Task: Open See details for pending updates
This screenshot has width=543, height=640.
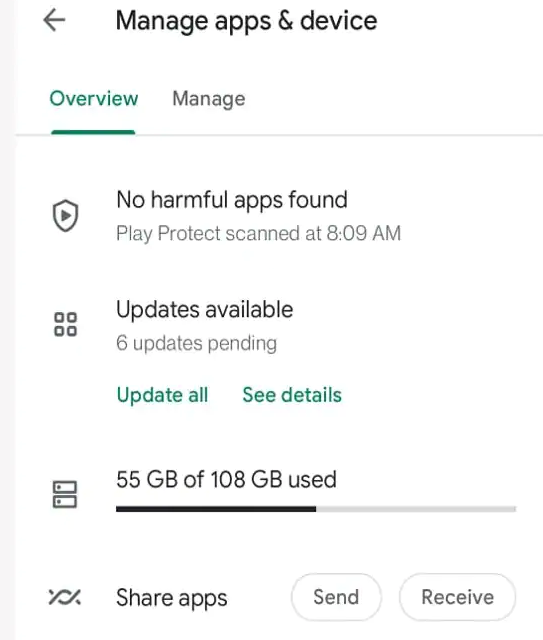Action: pos(292,395)
